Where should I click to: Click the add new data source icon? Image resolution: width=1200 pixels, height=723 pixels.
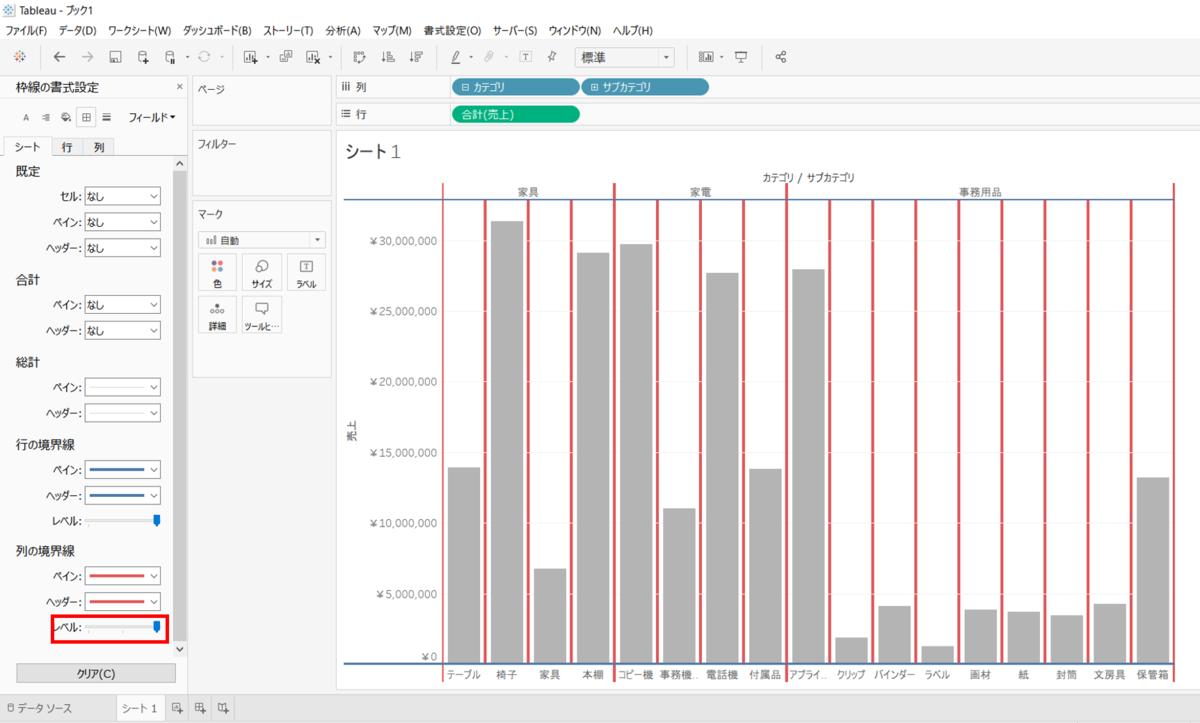(143, 57)
